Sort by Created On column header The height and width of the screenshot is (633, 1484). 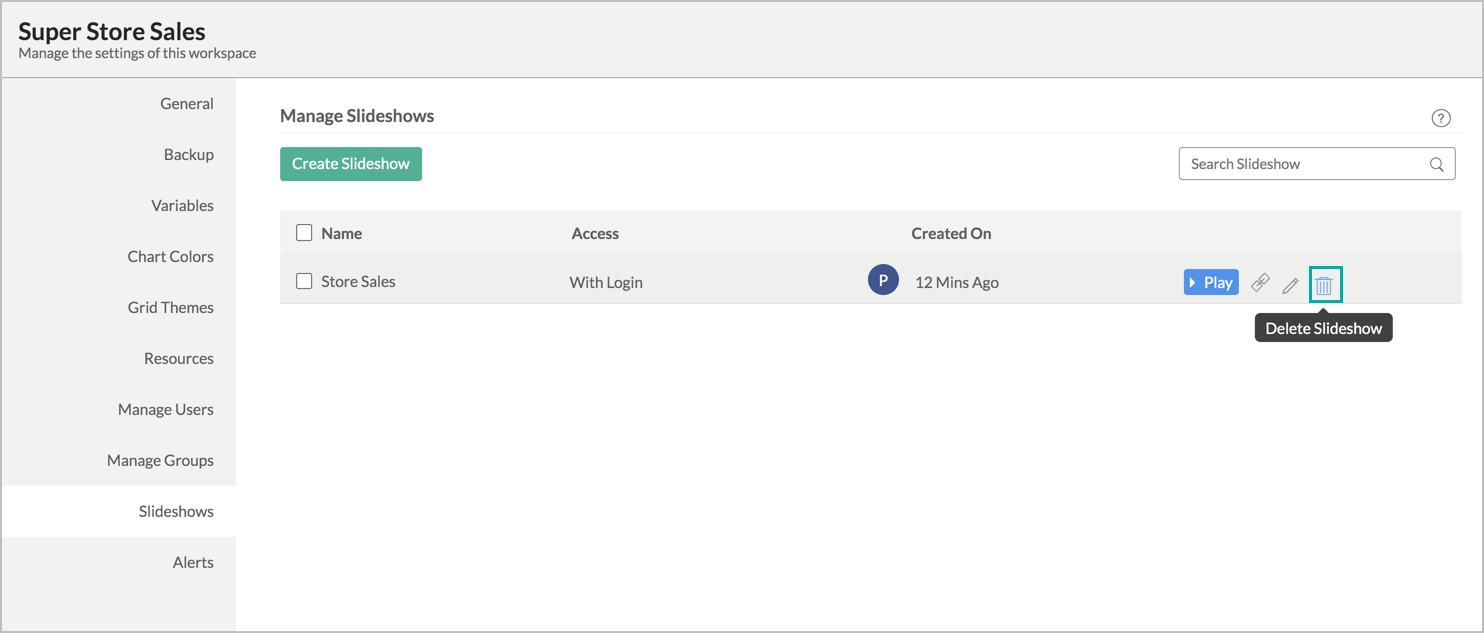(951, 234)
